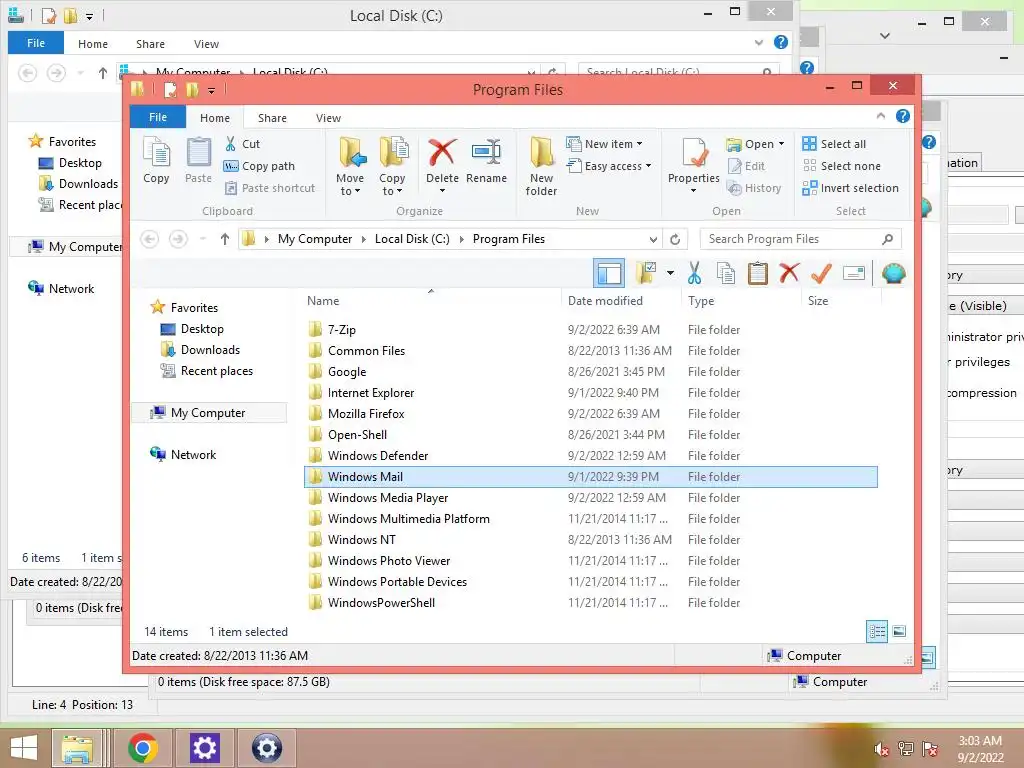Open the Help question mark in Program Files
This screenshot has width=1024, height=768.
coord(903,116)
